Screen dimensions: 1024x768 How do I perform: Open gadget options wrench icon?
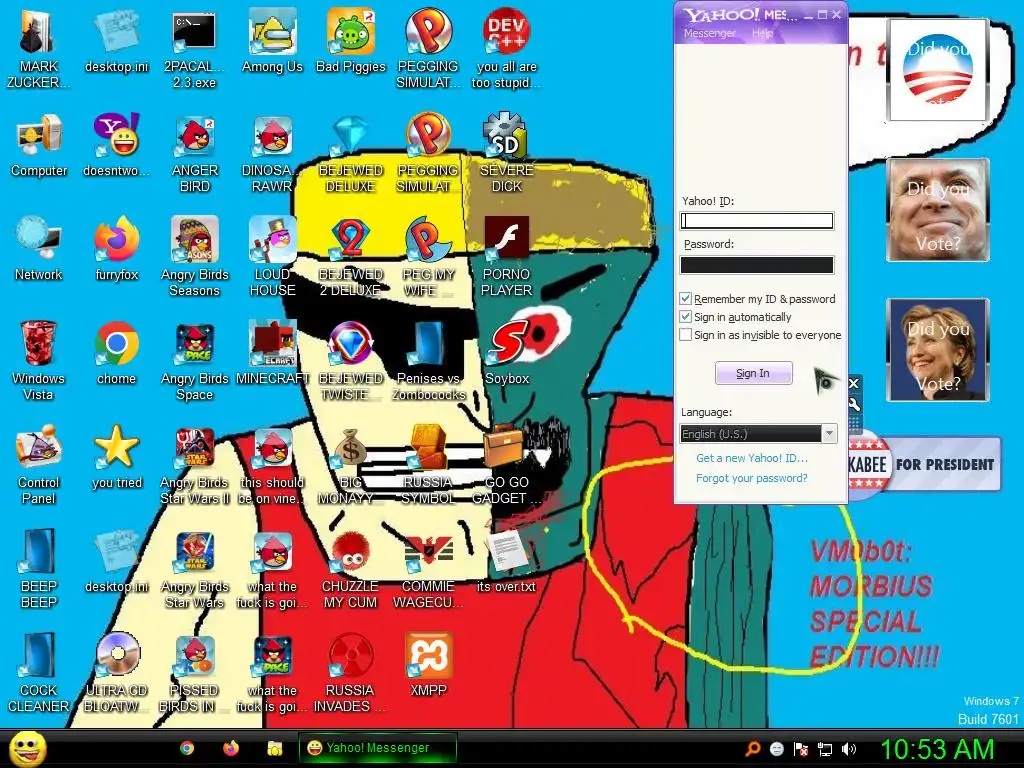854,404
